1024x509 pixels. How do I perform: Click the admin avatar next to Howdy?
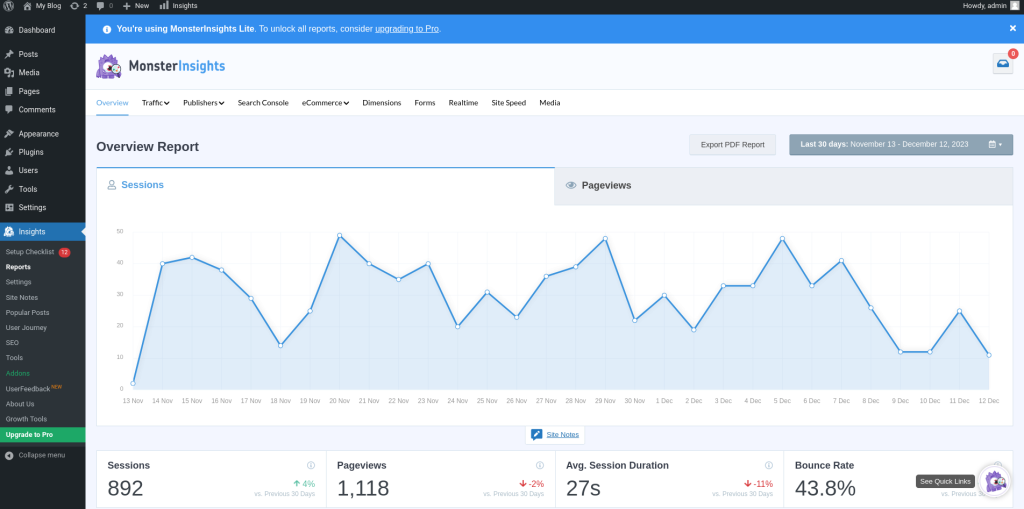(1014, 6)
